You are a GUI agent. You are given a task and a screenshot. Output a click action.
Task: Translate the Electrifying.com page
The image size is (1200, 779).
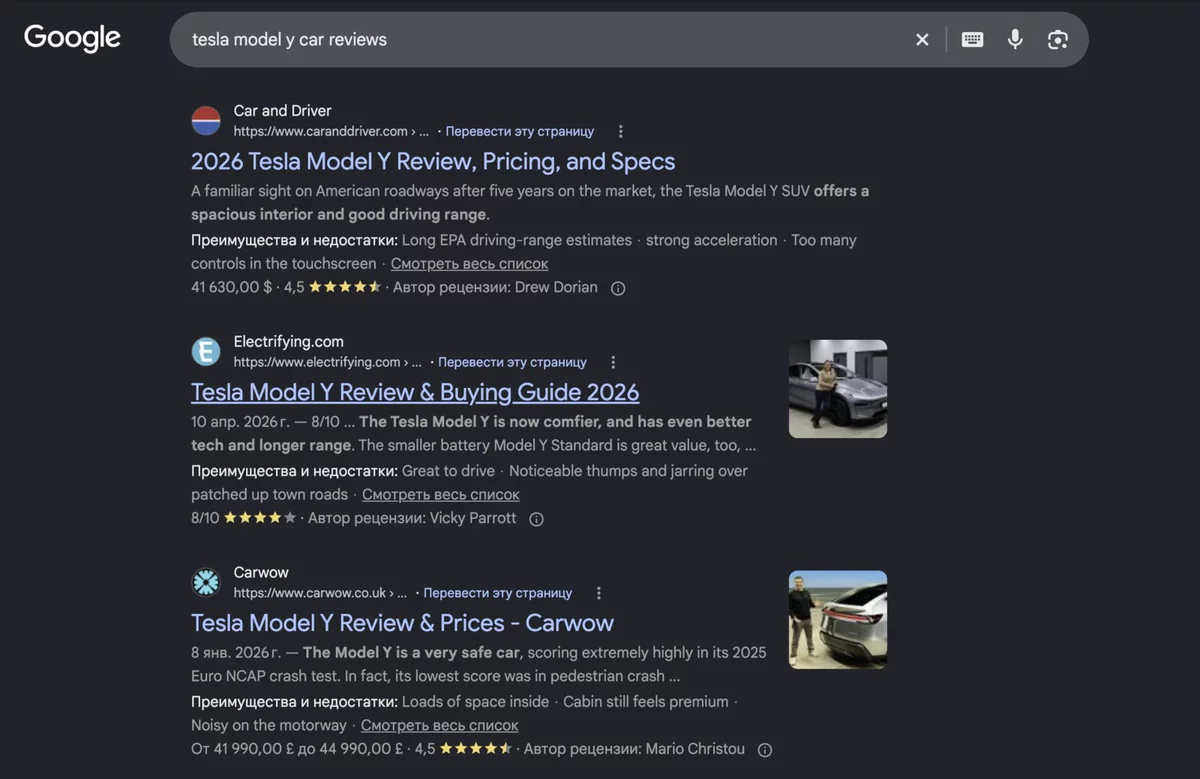click(512, 363)
